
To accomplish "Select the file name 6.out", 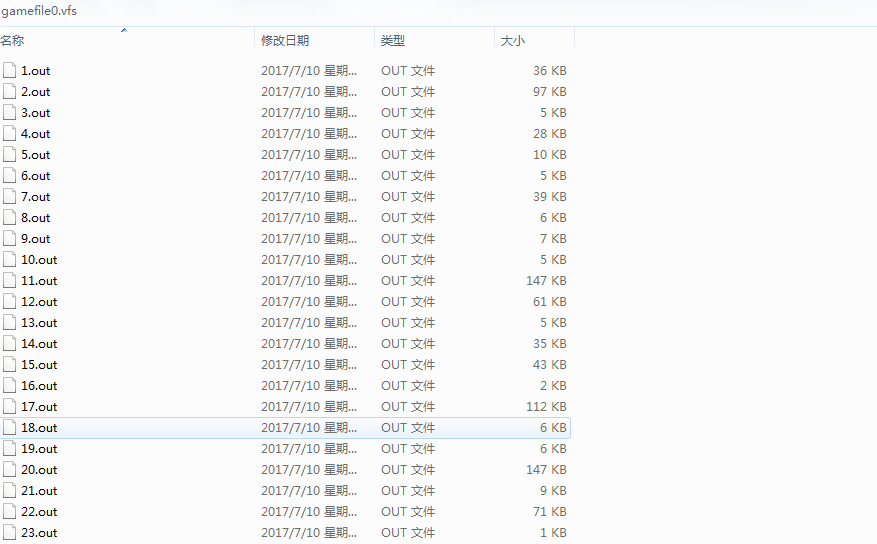I will point(36,176).
